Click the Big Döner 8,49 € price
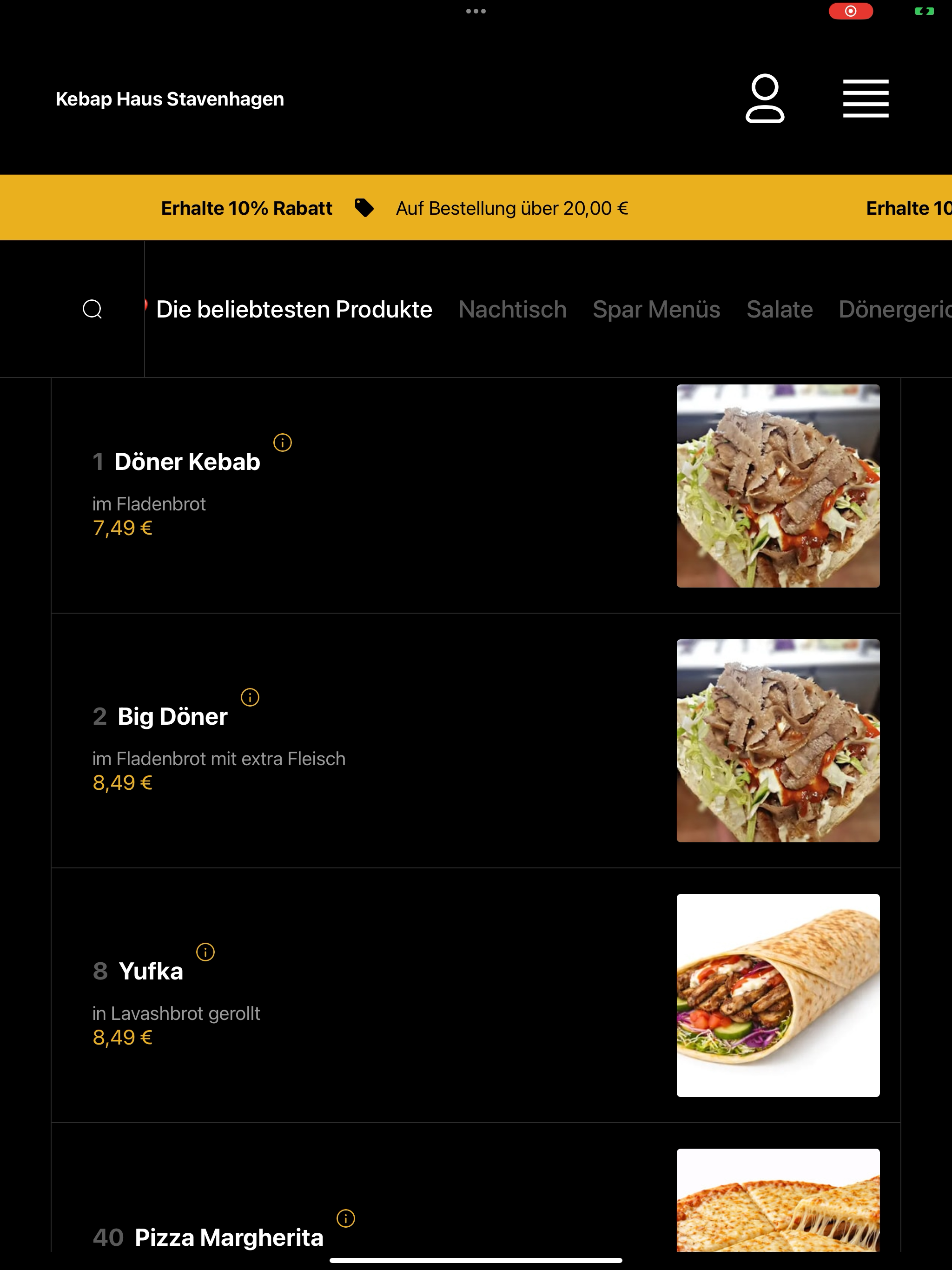Screen dimensions: 952x1270 [x=122, y=782]
